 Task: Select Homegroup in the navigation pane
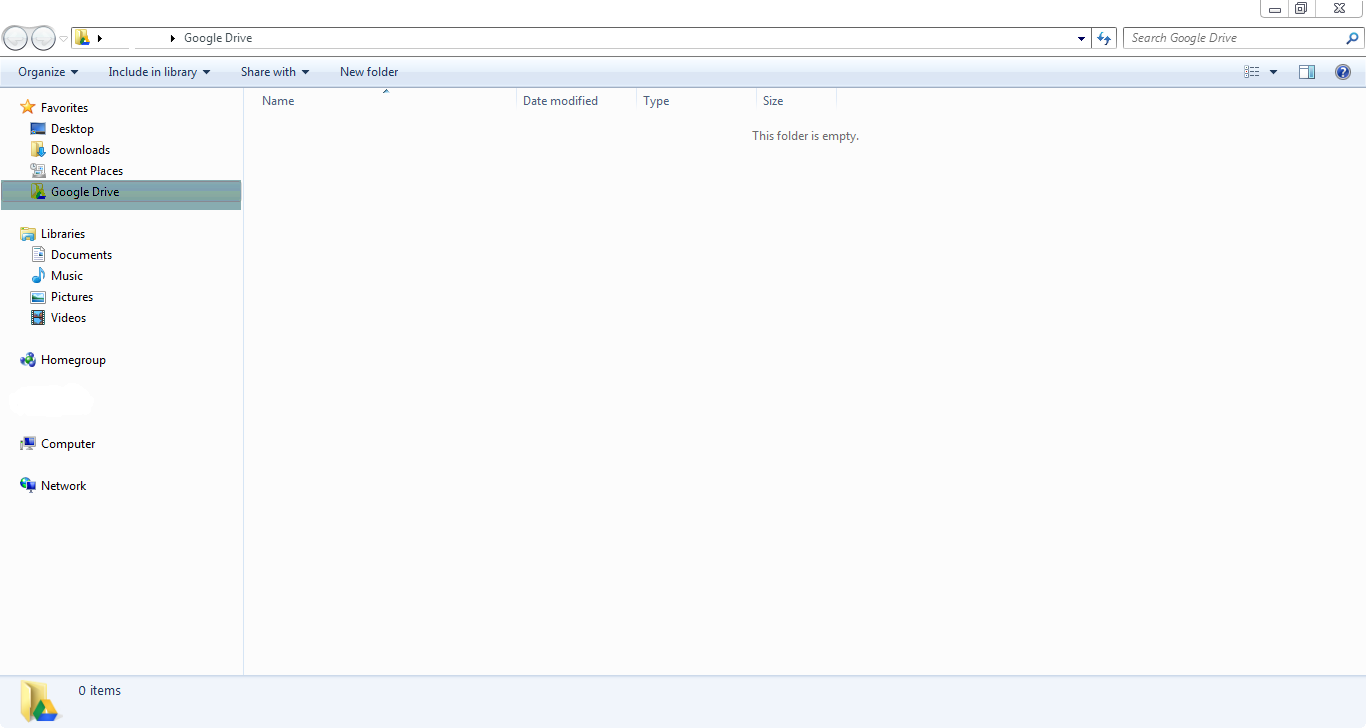(x=73, y=360)
